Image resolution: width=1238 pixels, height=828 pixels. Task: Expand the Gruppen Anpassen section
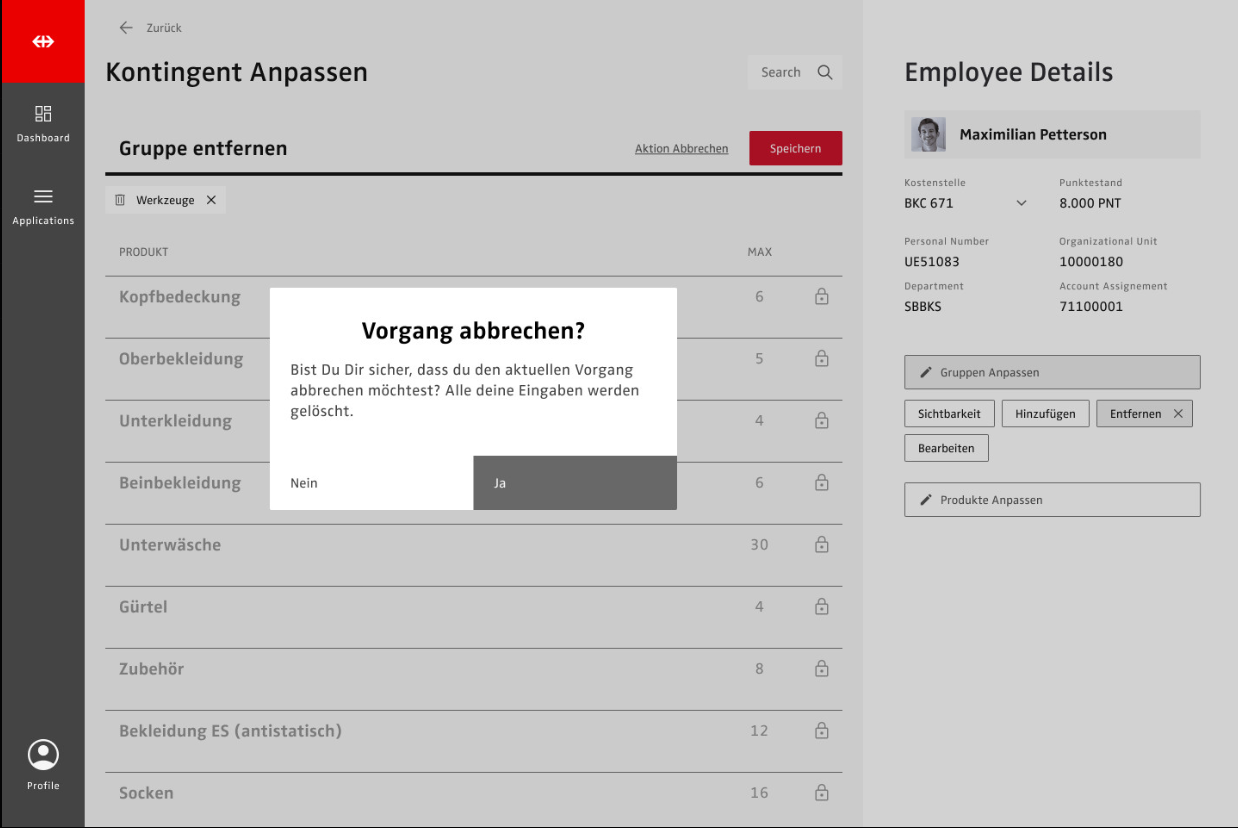click(x=1052, y=372)
